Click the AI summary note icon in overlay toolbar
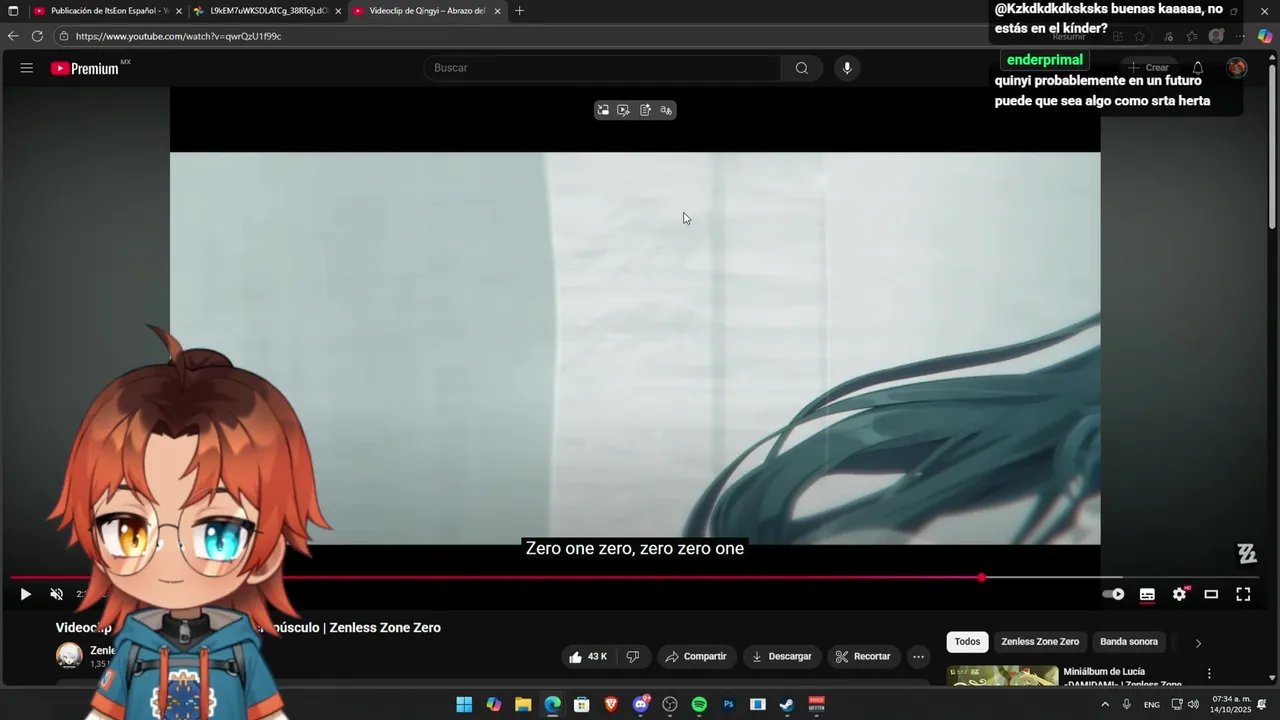 (645, 110)
